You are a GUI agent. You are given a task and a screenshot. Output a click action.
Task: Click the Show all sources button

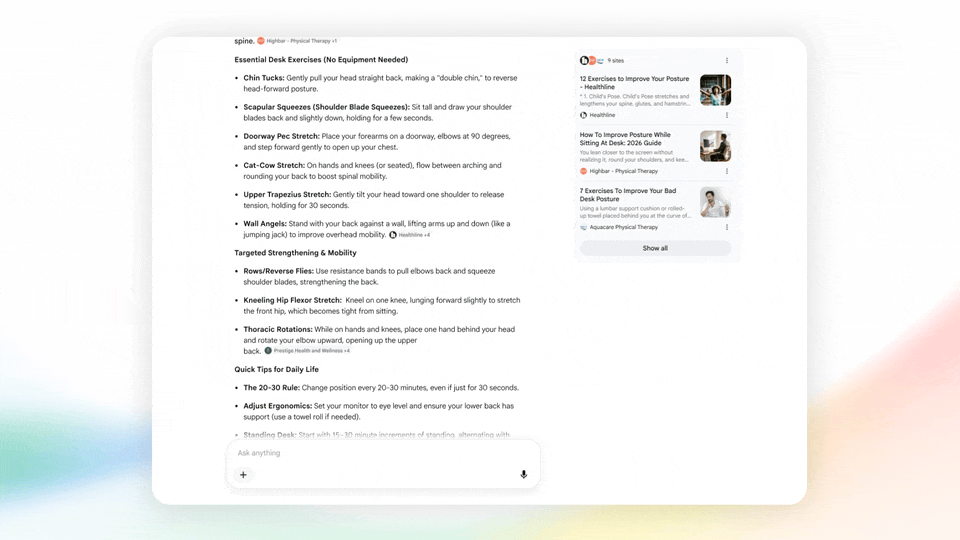click(x=655, y=248)
